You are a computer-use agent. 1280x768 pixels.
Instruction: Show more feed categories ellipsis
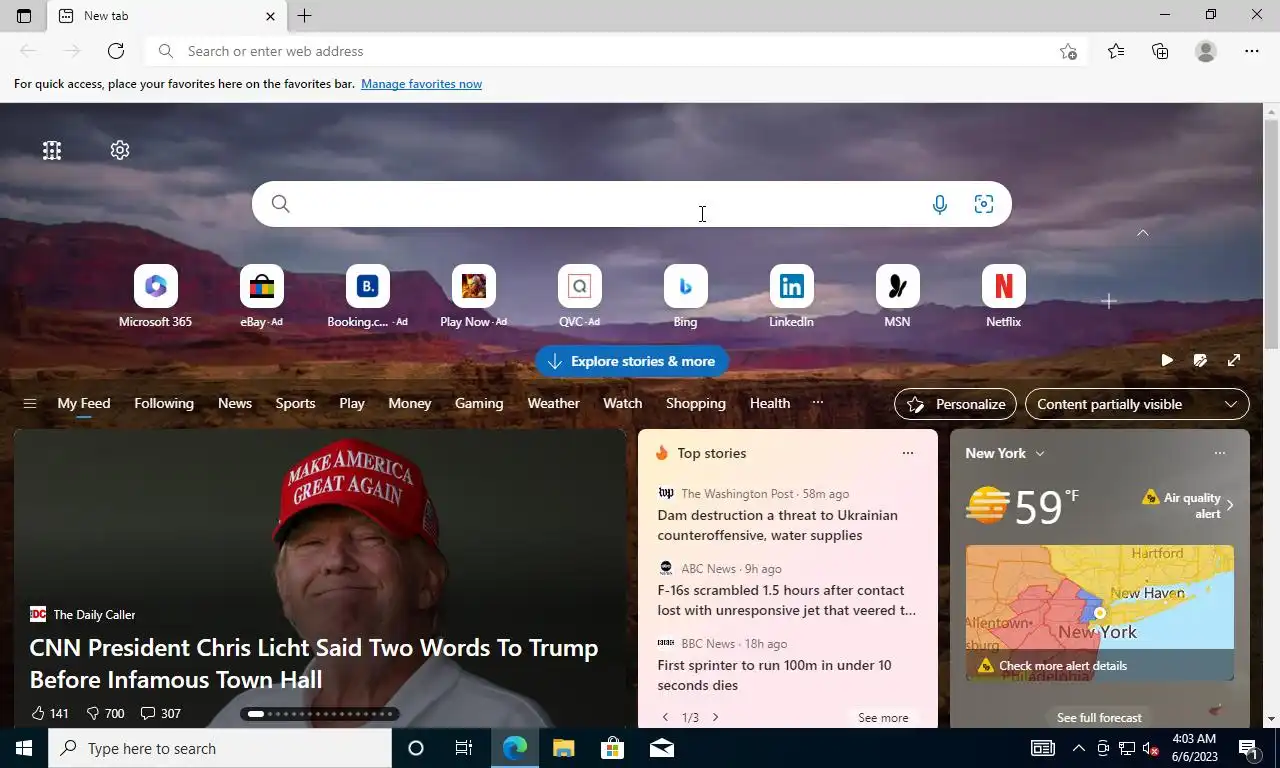(817, 403)
